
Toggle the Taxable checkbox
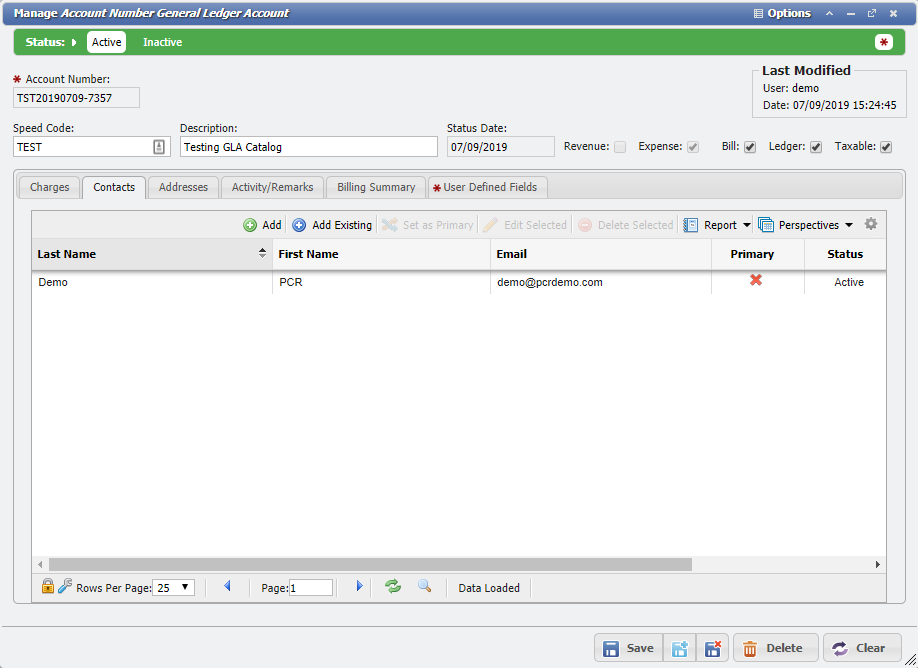pos(886,146)
